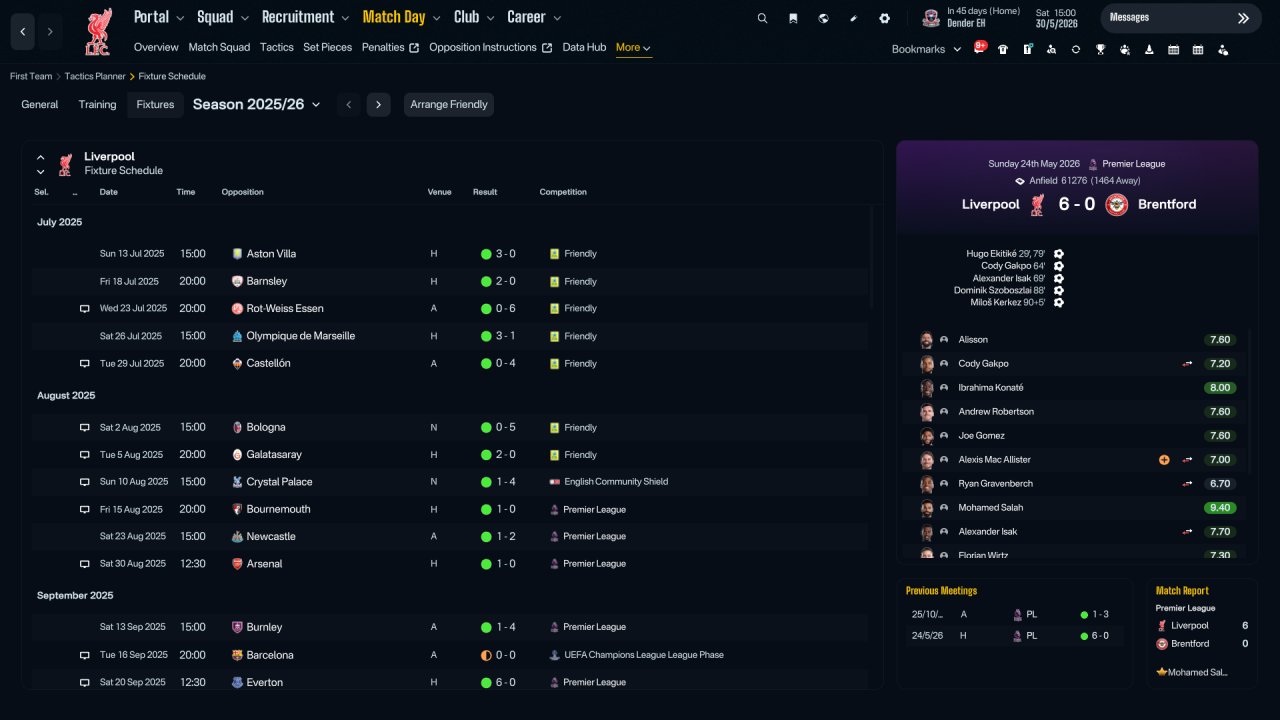Open the search magnifier icon

762,18
